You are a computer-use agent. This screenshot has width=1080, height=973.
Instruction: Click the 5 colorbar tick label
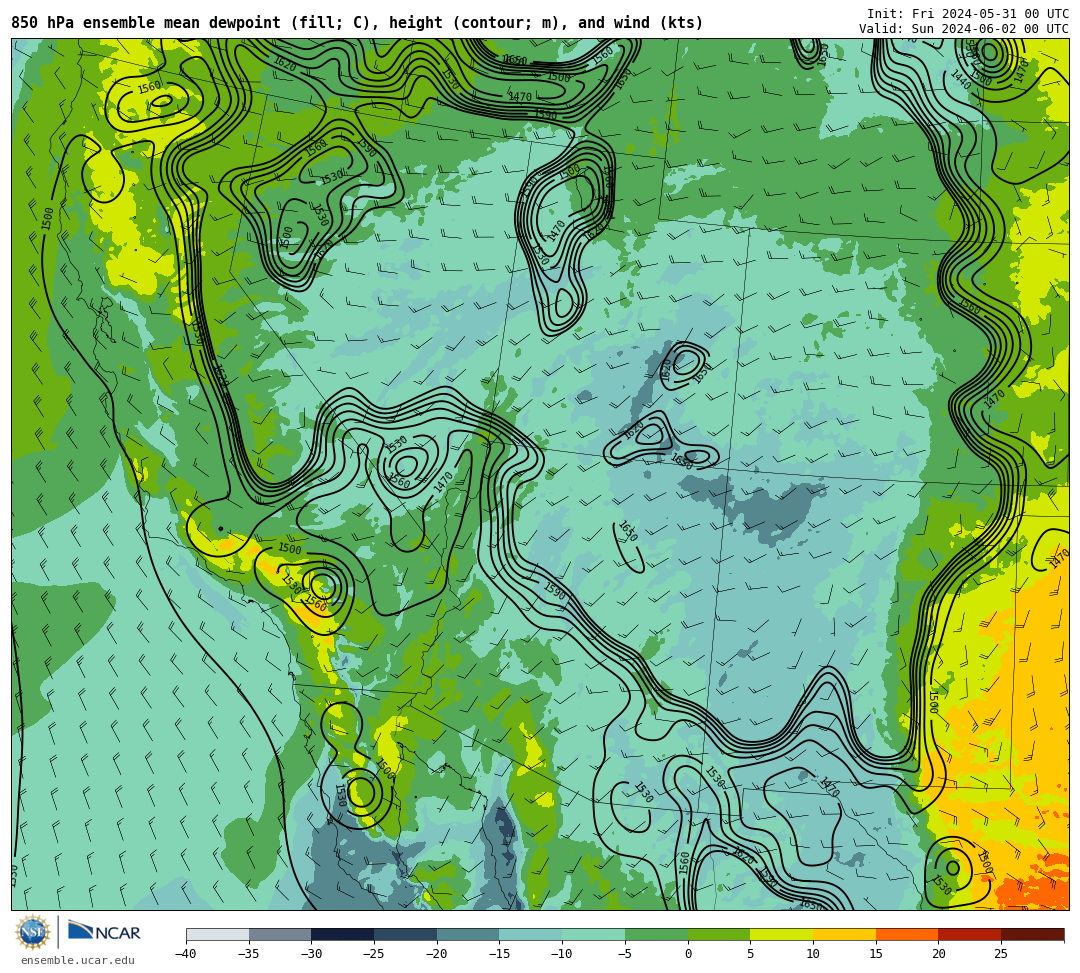[x=750, y=954]
